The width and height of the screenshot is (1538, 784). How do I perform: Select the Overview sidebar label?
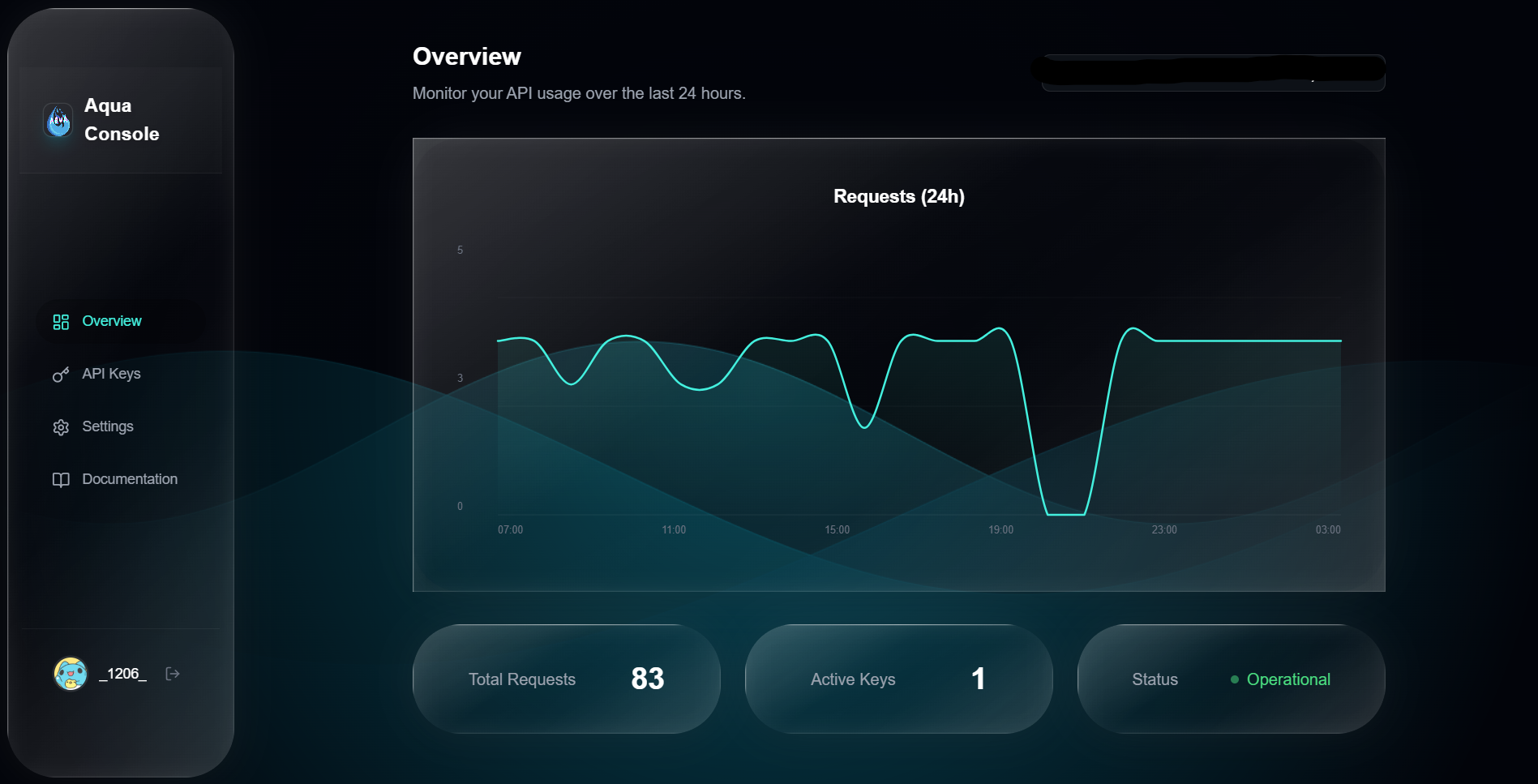(x=112, y=321)
